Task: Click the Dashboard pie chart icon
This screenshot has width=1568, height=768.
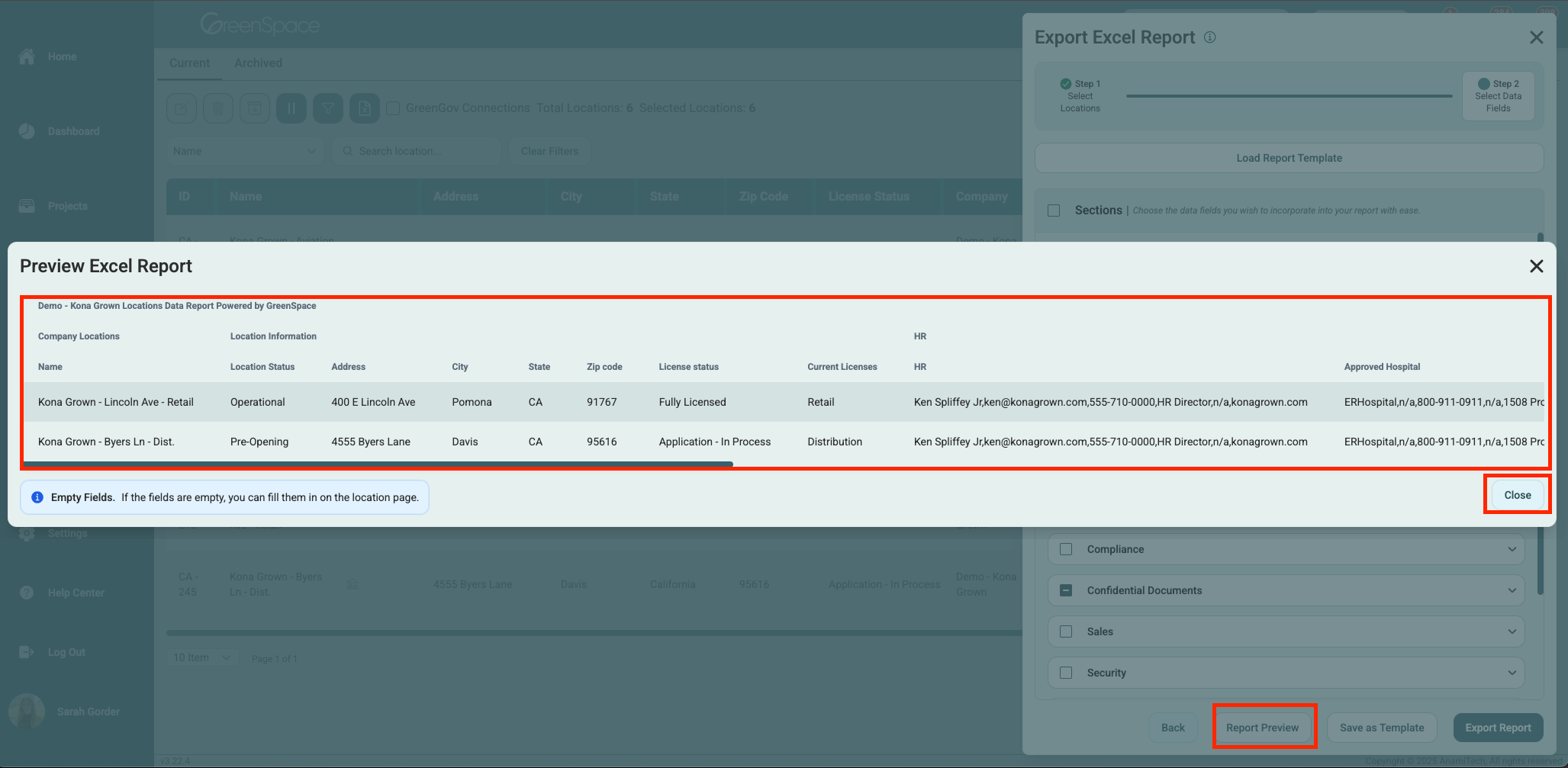Action: 27,131
